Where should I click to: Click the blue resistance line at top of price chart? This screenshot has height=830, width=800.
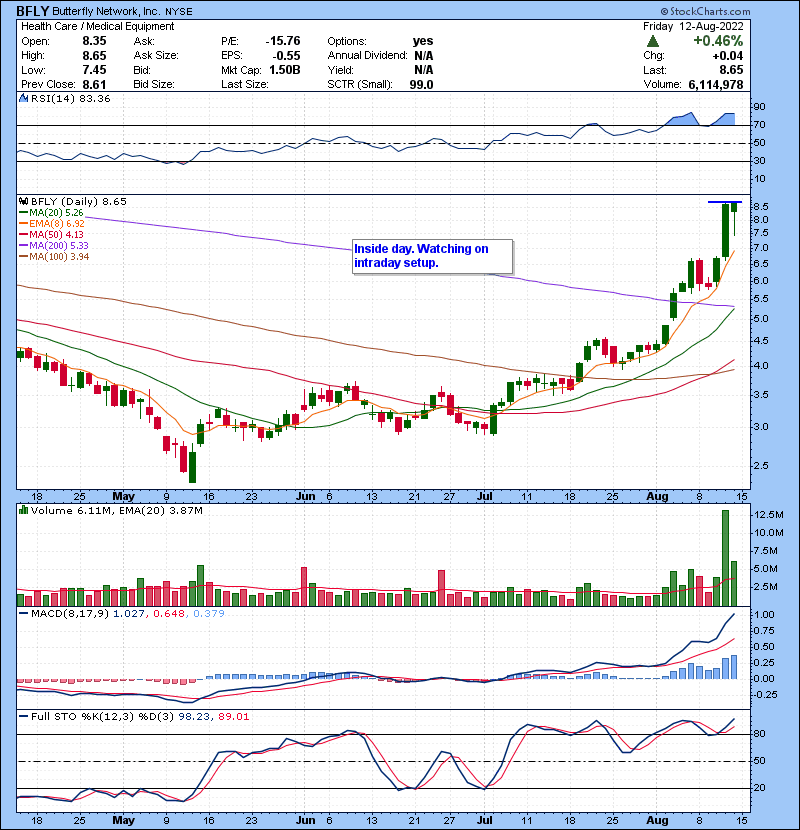[x=725, y=202]
